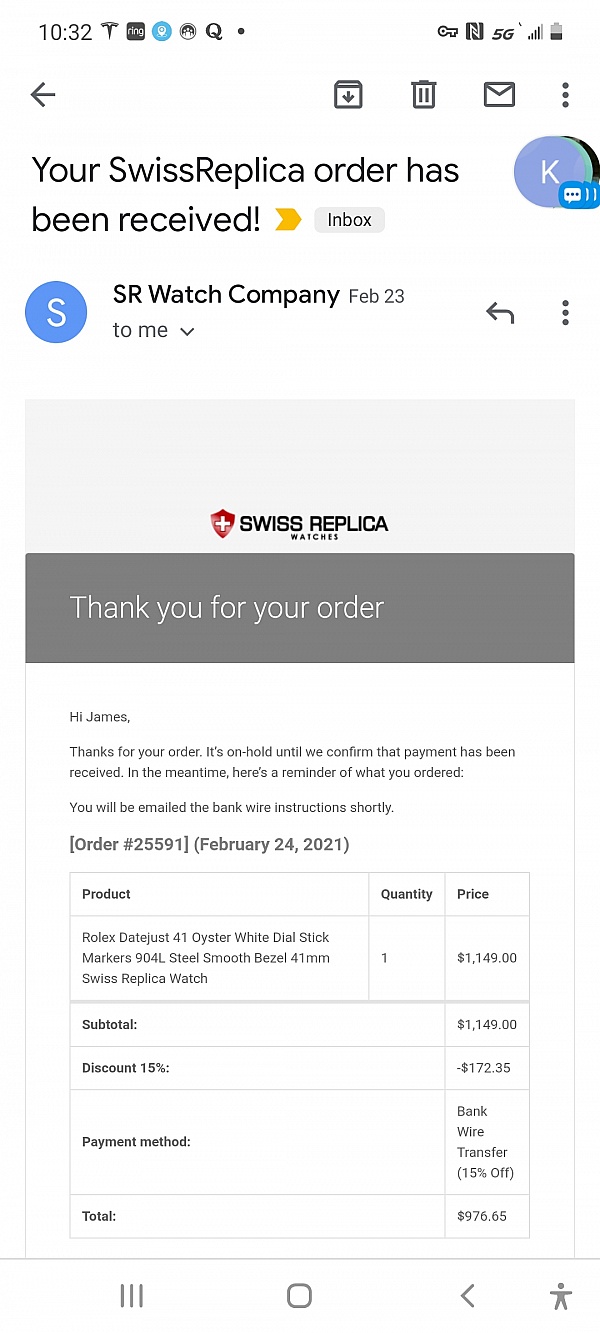Screen dimensions: 600x1333
Task: Open the top-bar three-dot overflow menu
Action: point(565,95)
